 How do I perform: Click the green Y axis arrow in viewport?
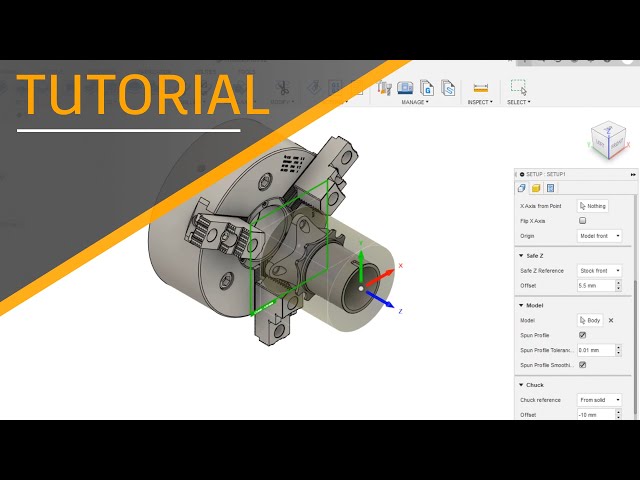[x=361, y=265]
